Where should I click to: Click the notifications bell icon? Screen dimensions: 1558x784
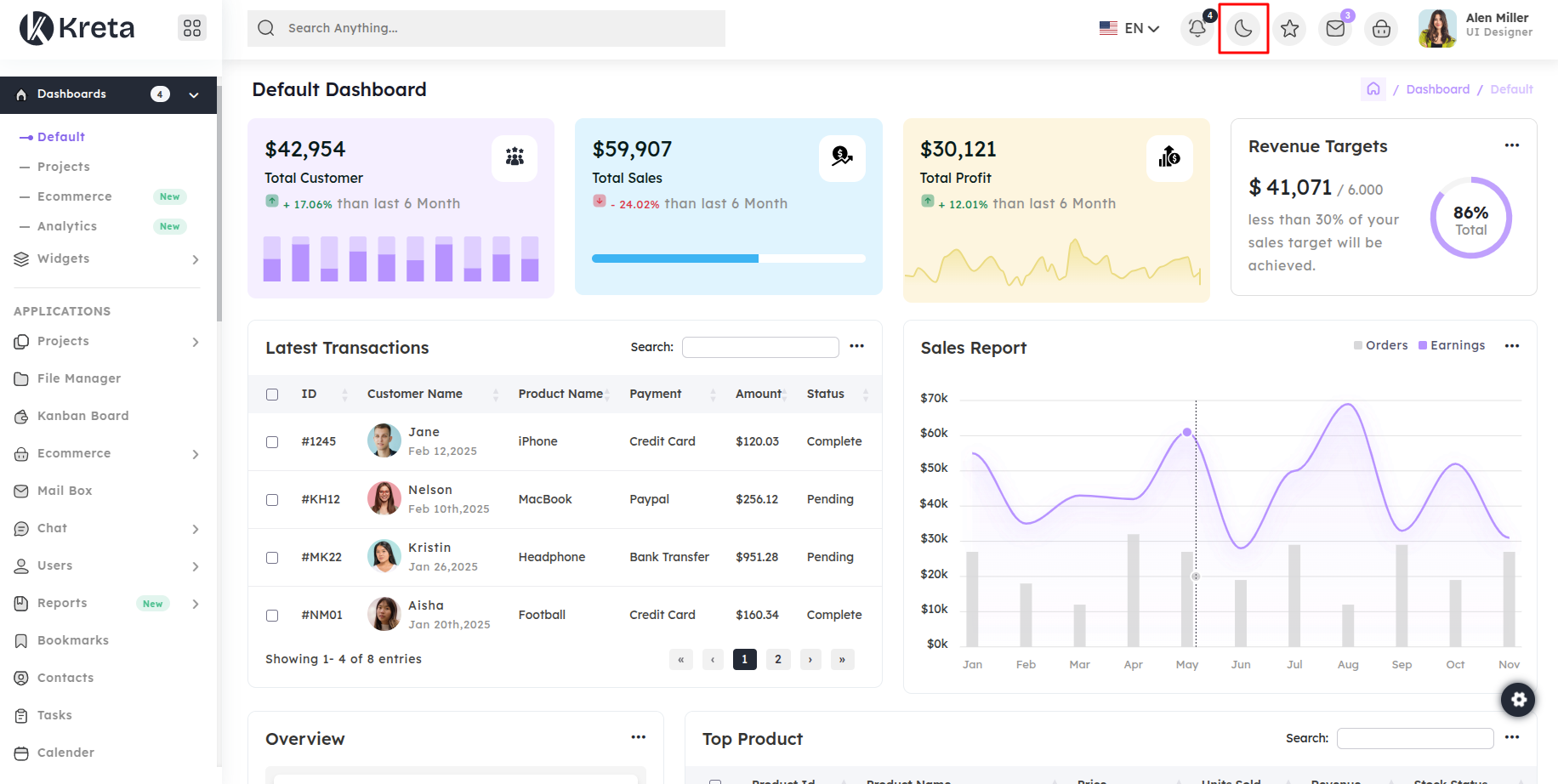point(1197,29)
